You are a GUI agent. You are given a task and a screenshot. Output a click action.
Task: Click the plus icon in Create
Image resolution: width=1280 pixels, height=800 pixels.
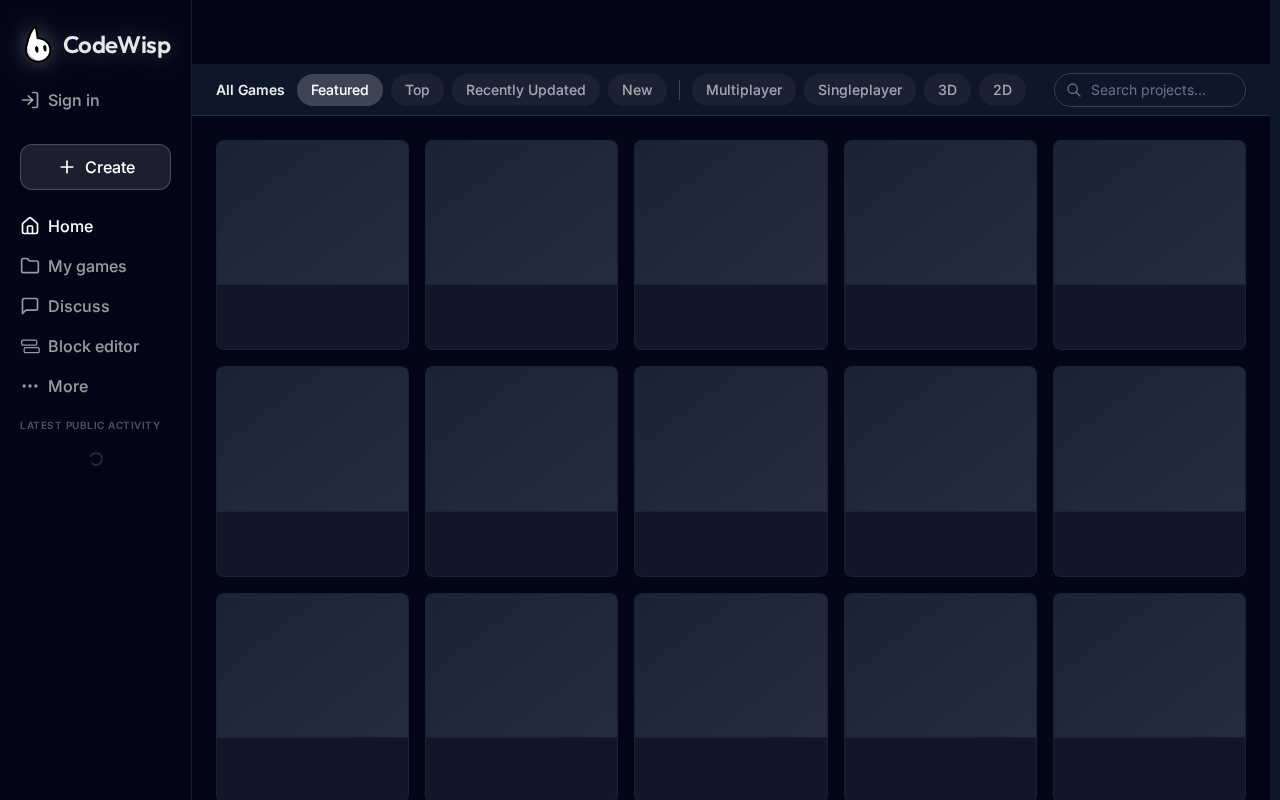(x=67, y=167)
